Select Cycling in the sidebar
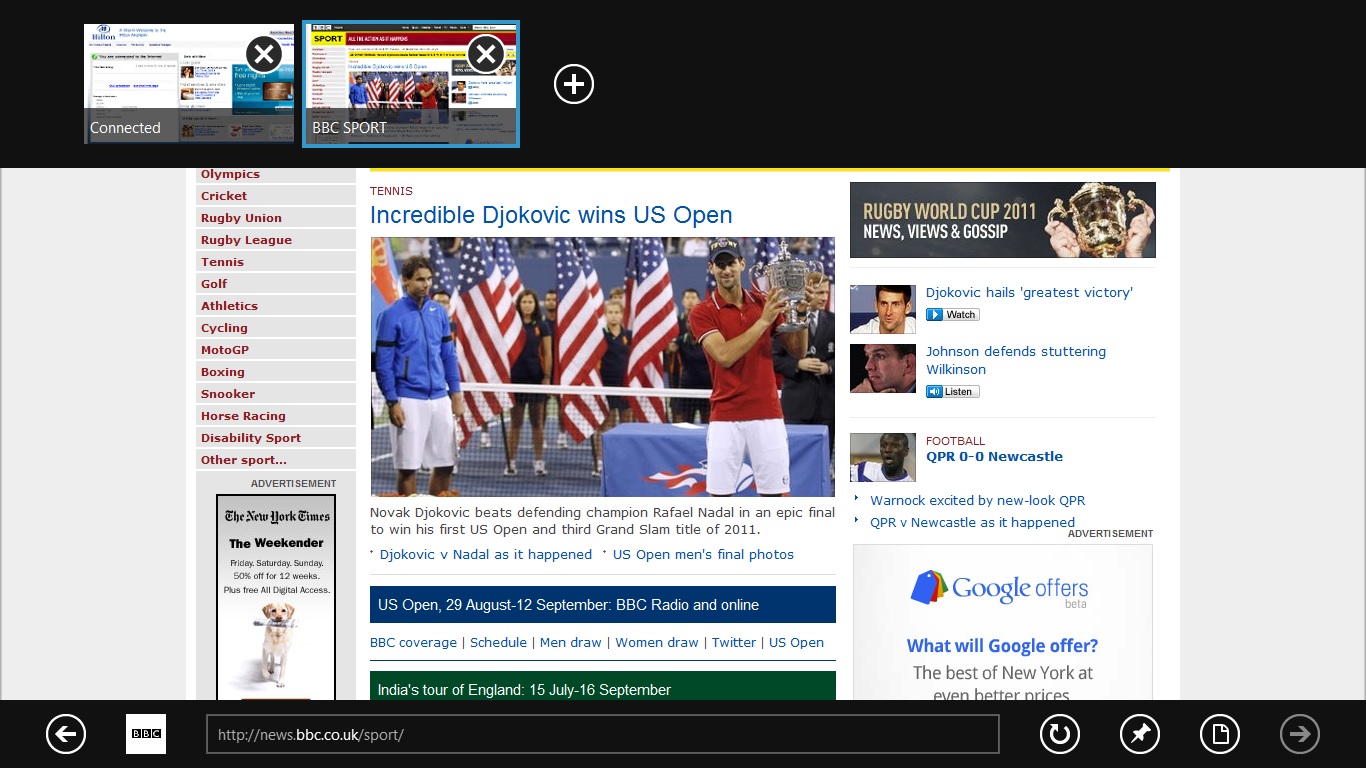The height and width of the screenshot is (768, 1366). click(224, 328)
